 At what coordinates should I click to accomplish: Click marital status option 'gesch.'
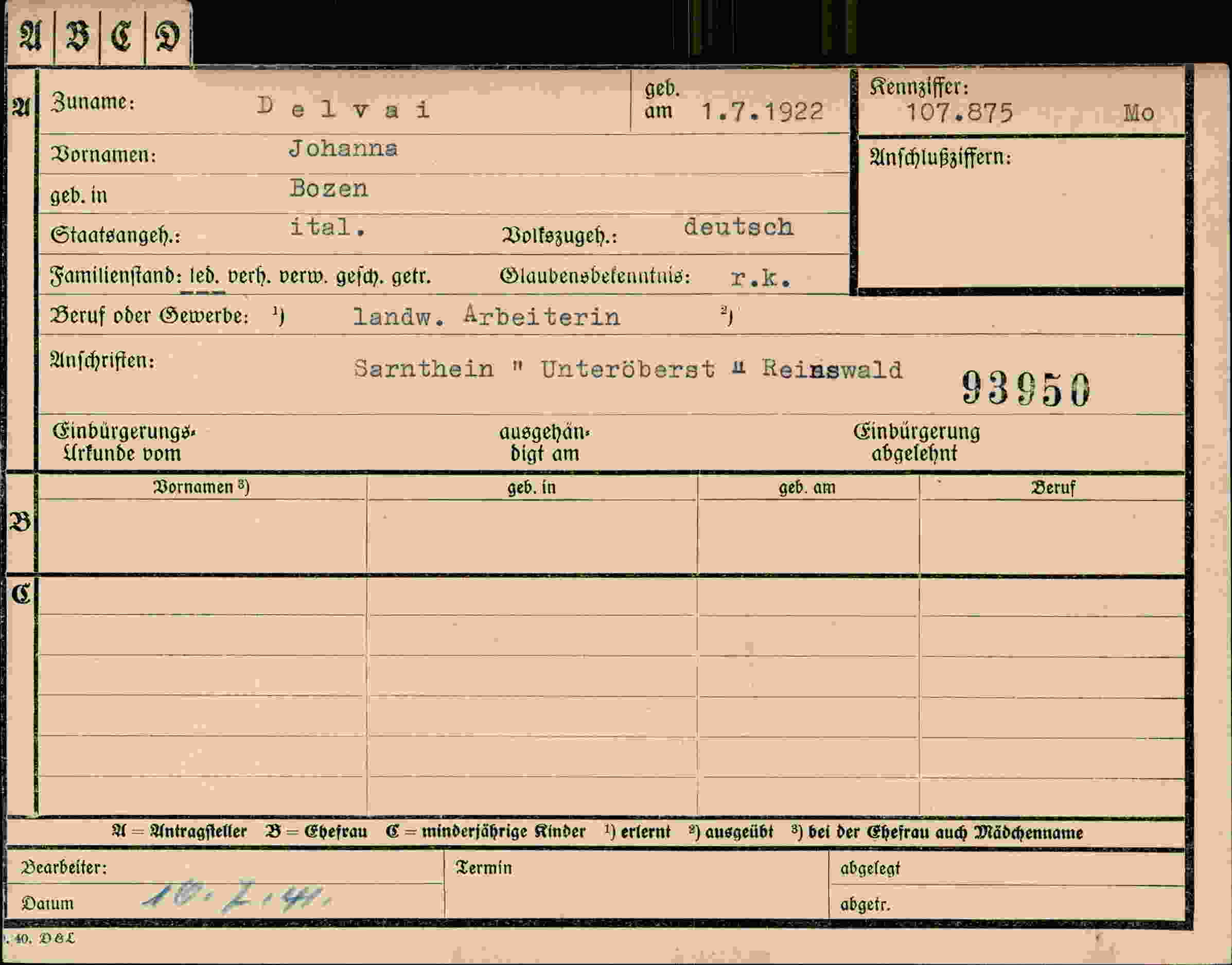[x=360, y=277]
